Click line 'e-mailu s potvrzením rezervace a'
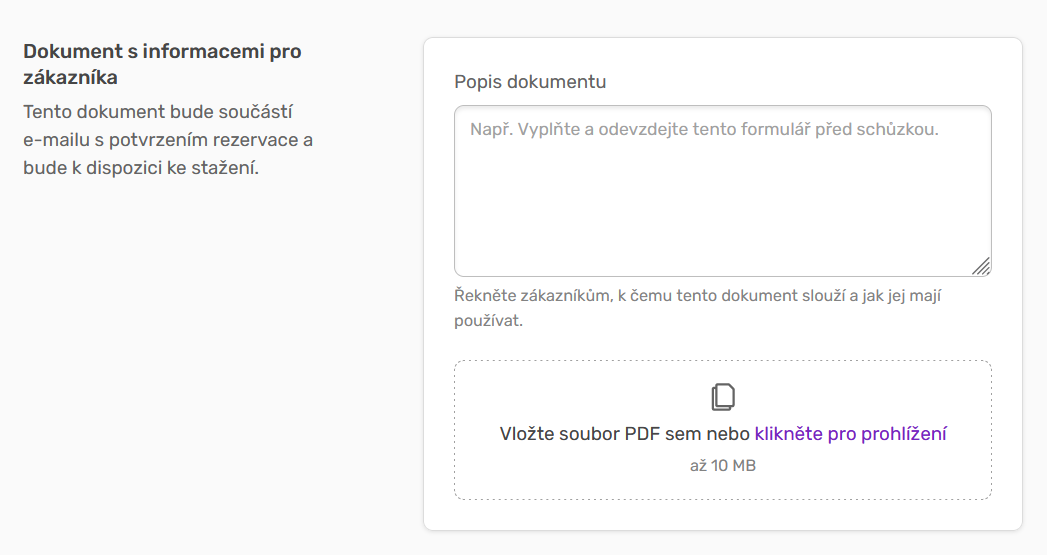1047x555 pixels. pos(168,140)
